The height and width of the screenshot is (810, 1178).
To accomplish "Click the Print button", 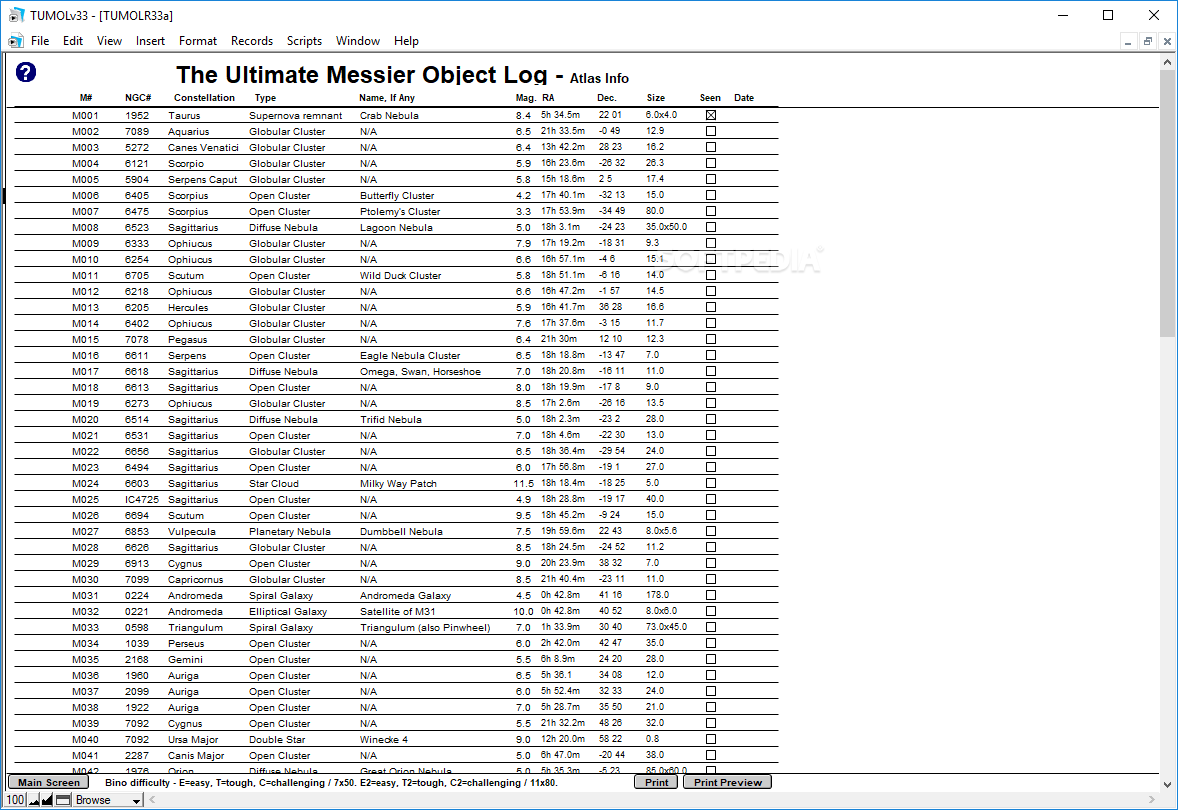I will click(x=657, y=782).
